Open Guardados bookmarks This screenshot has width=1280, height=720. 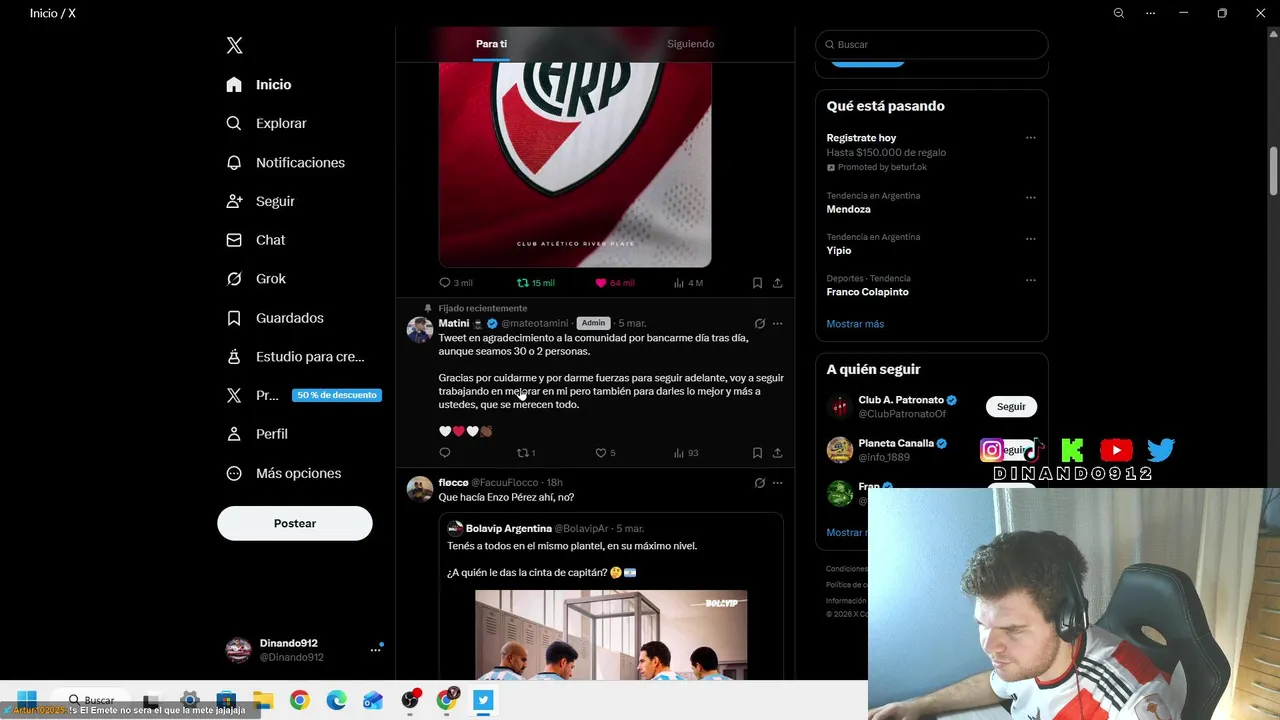tap(275, 318)
